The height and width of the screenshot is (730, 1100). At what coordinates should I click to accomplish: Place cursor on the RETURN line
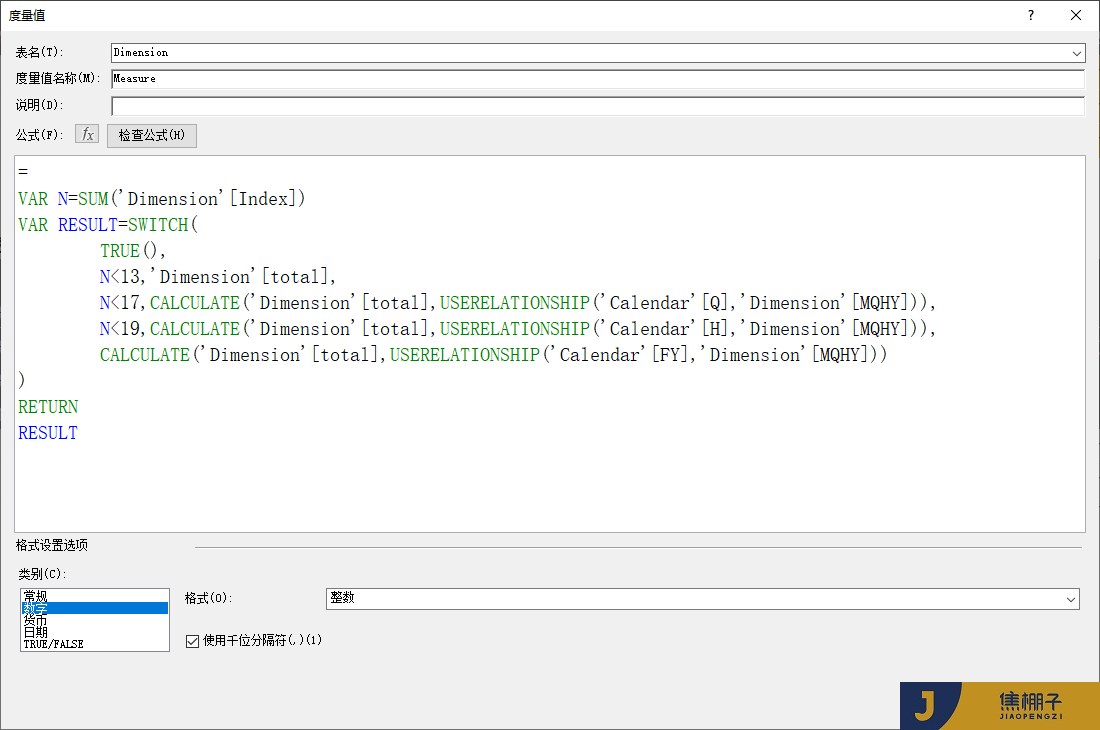pos(47,406)
